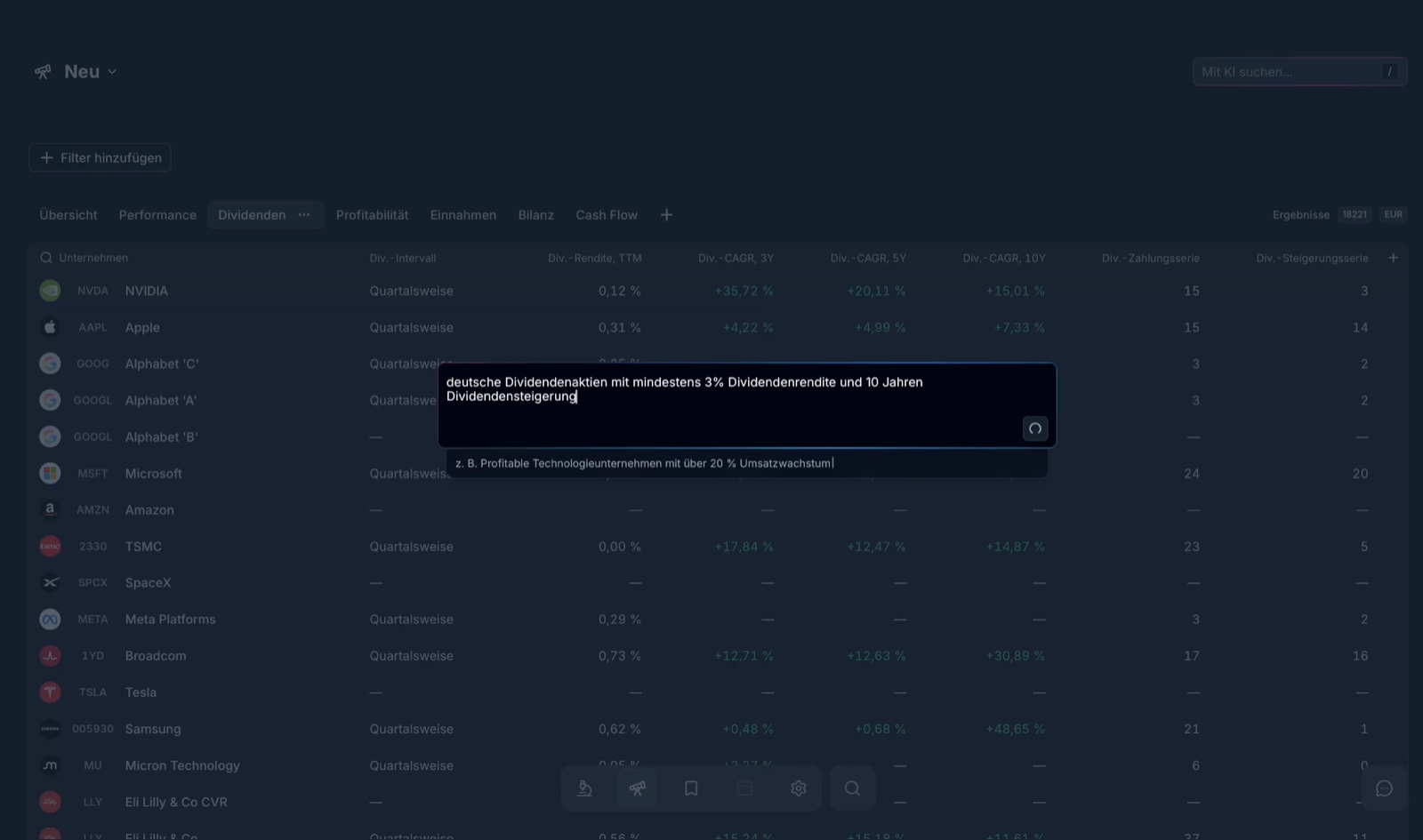Click the magnifier search icon in dock

coord(852,788)
